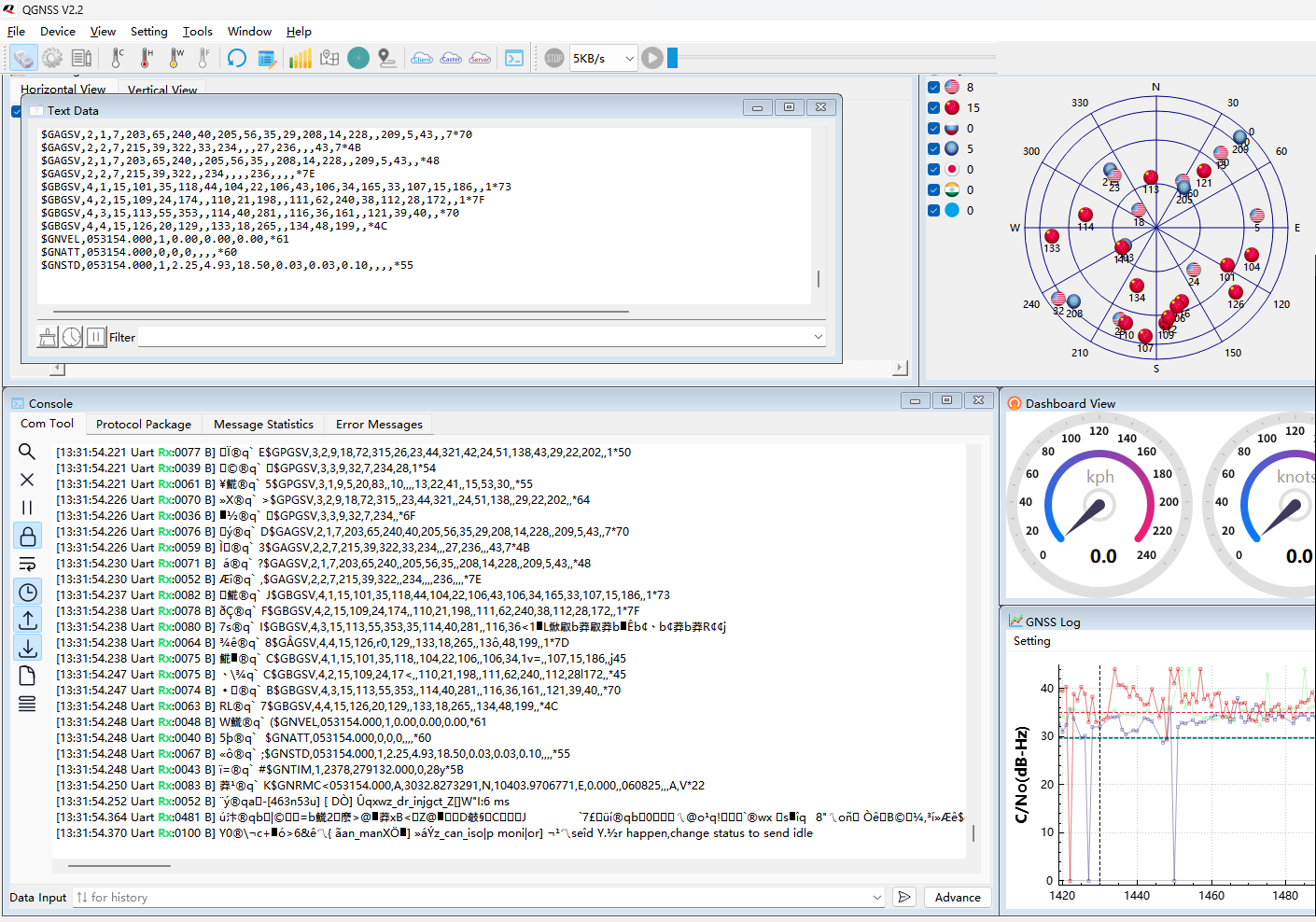Image resolution: width=1316 pixels, height=922 pixels.
Task: Toggle the timestamp clock icon in Console
Action: [x=27, y=593]
